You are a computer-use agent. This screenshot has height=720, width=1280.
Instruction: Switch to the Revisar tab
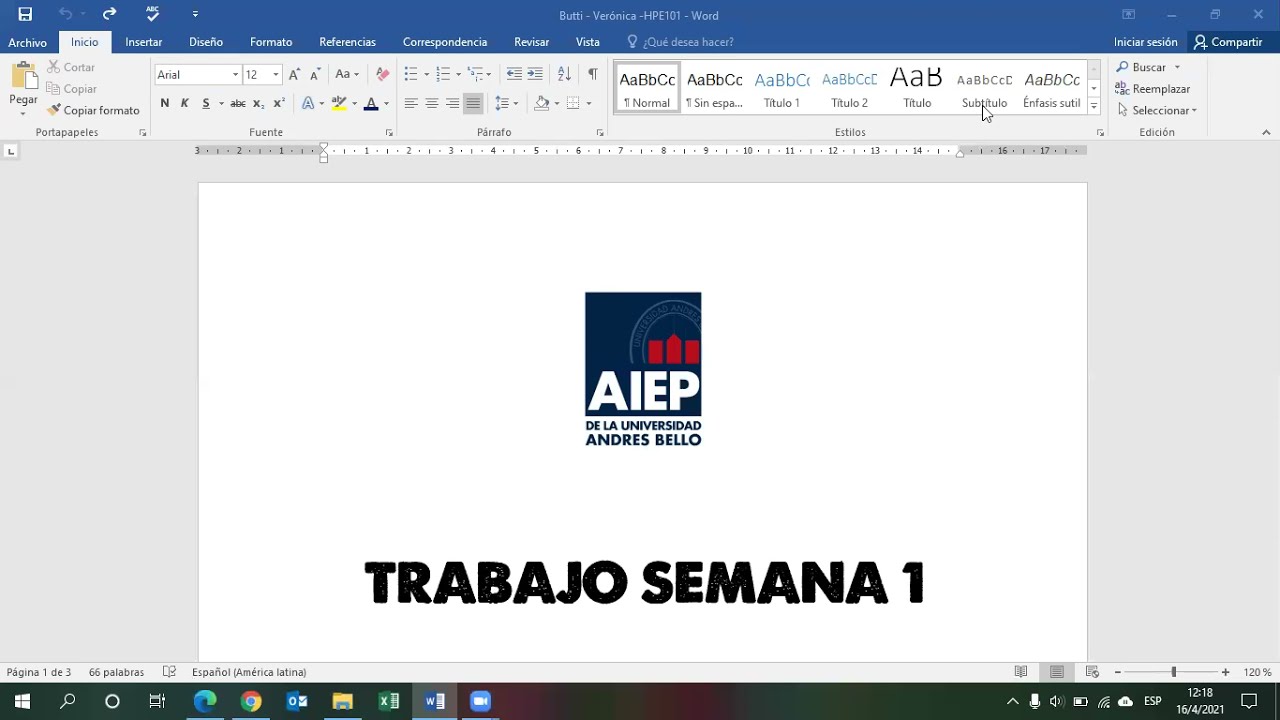pyautogui.click(x=531, y=42)
